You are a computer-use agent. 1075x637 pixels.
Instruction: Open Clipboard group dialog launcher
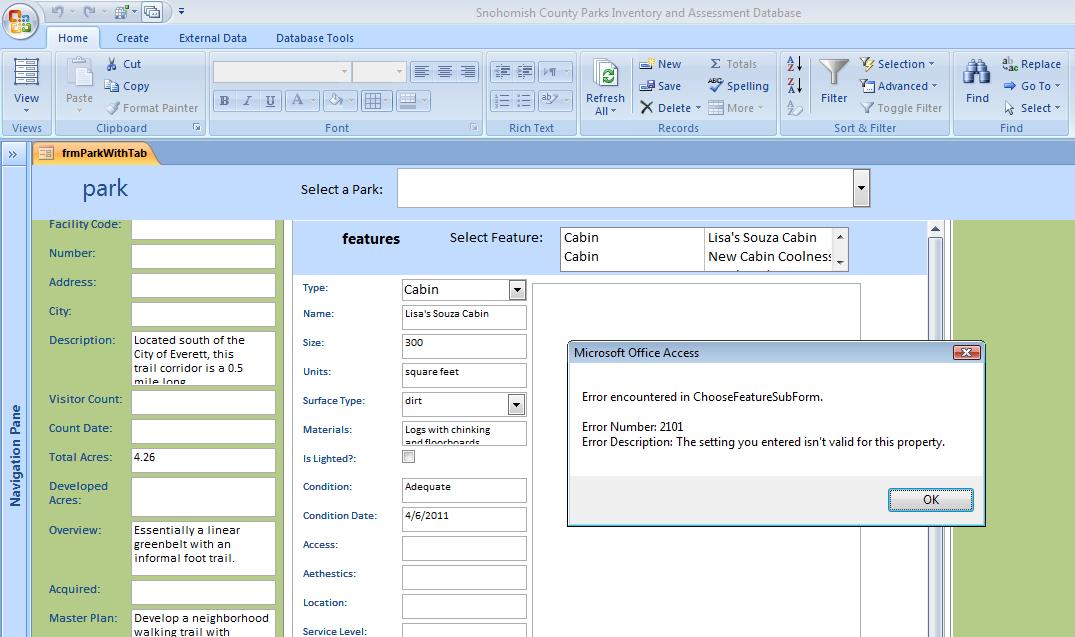(197, 128)
